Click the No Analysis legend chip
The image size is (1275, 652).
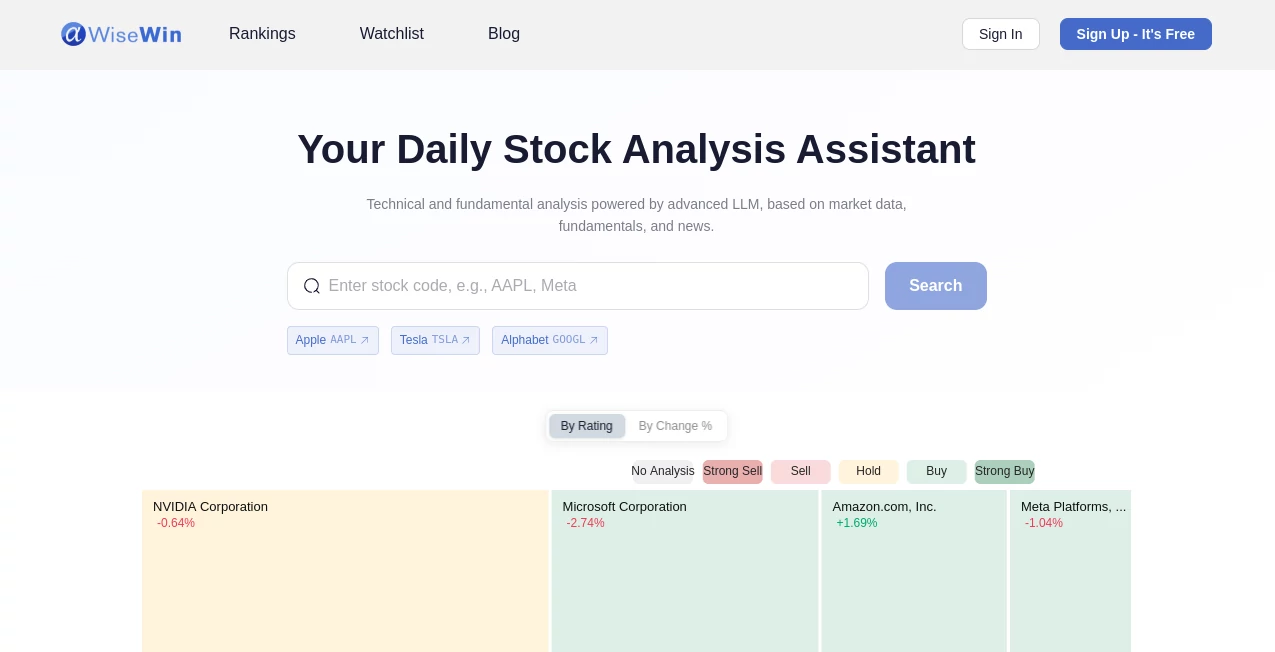click(x=662, y=471)
